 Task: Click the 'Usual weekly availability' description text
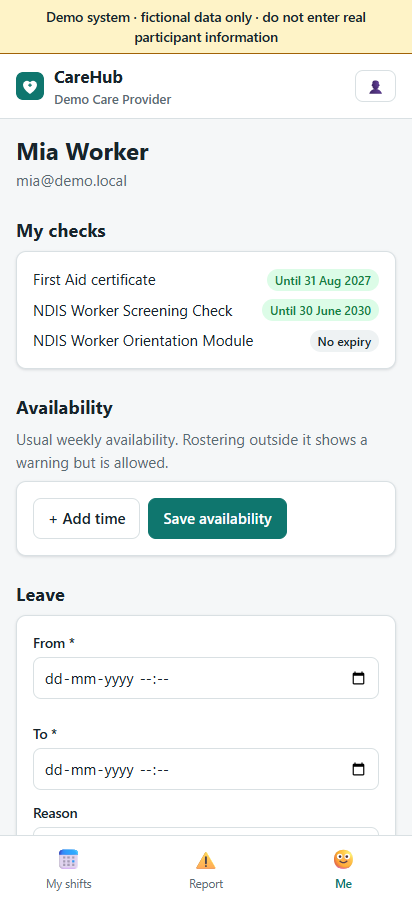click(x=192, y=451)
